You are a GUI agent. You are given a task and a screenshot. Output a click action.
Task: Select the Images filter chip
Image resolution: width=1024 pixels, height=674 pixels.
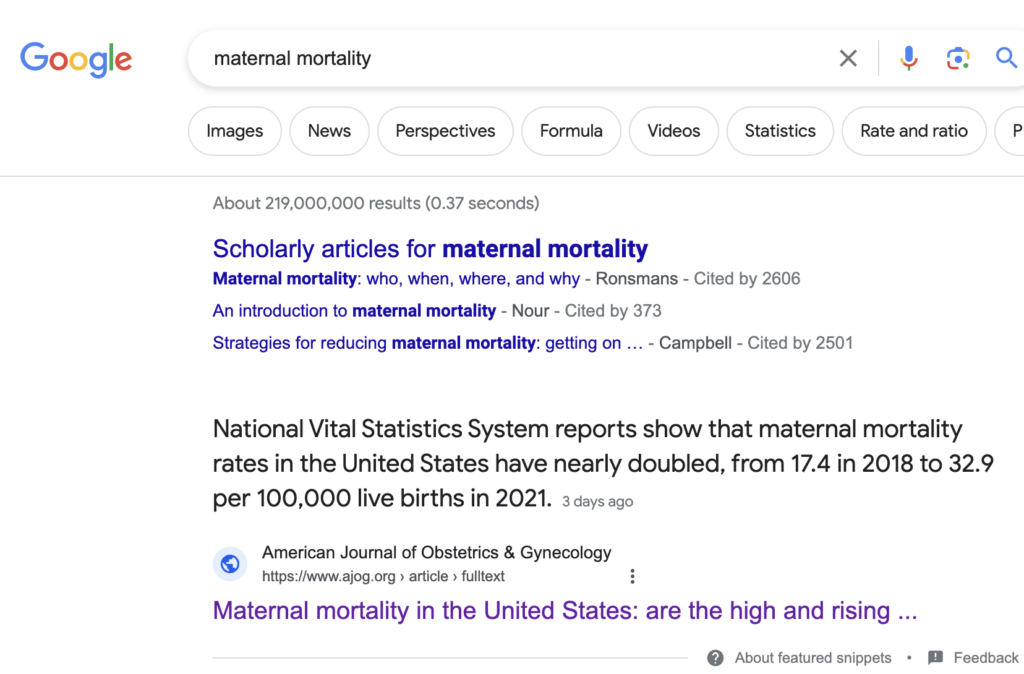coord(234,131)
